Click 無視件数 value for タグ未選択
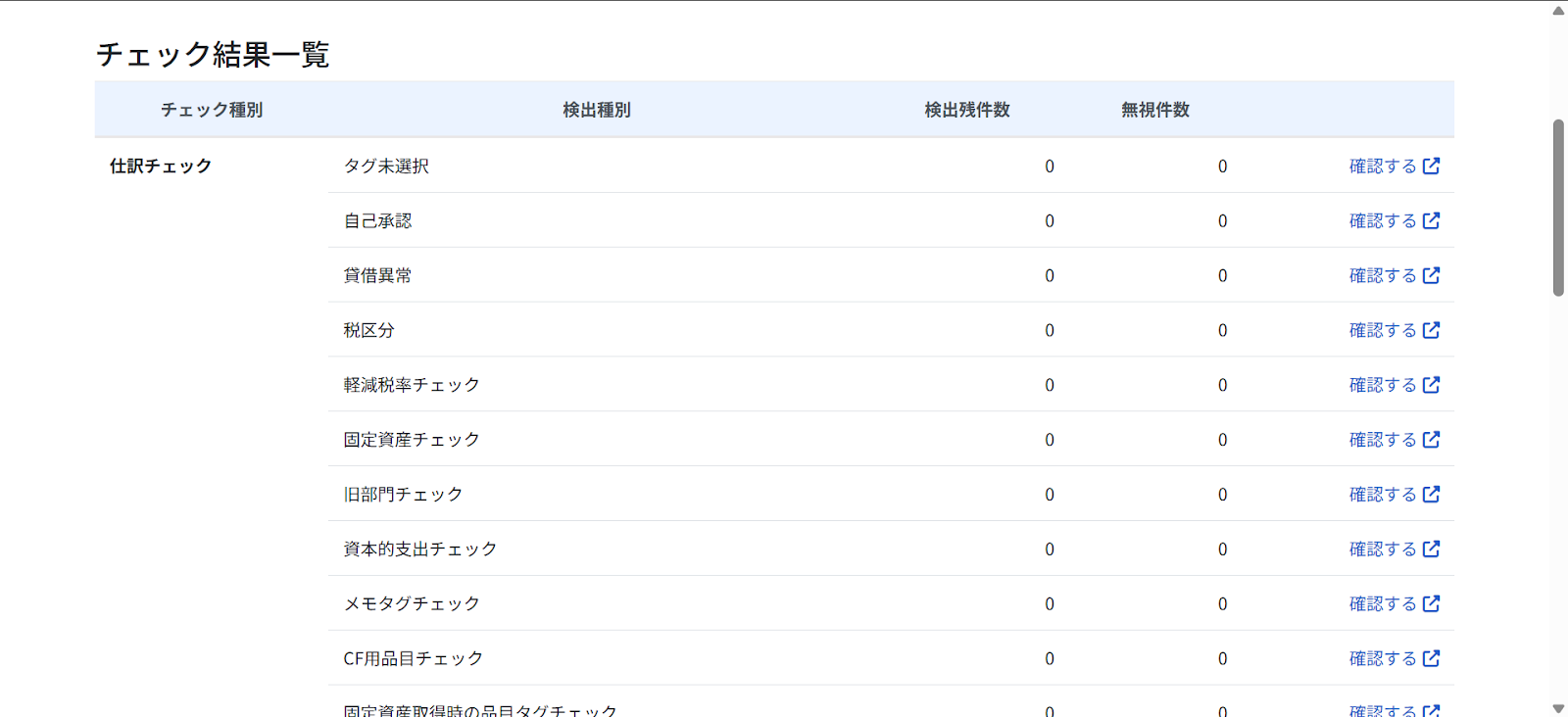This screenshot has height=717, width=1568. 1222,167
